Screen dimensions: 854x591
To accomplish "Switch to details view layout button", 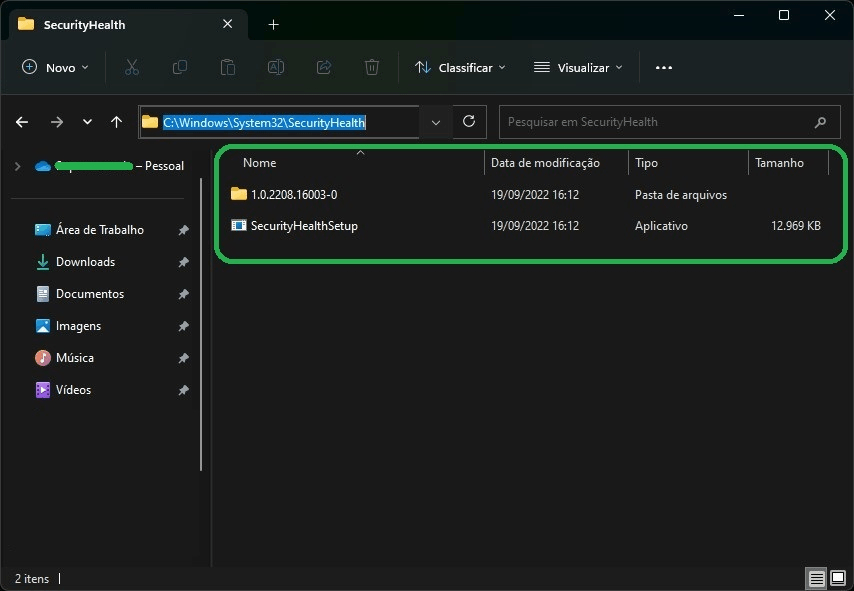I will tap(816, 578).
